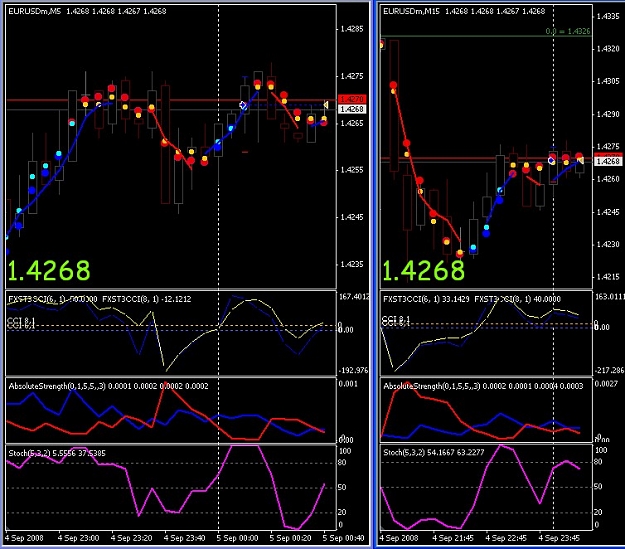Click the 80 level on M5 Stoch scale

342,462
